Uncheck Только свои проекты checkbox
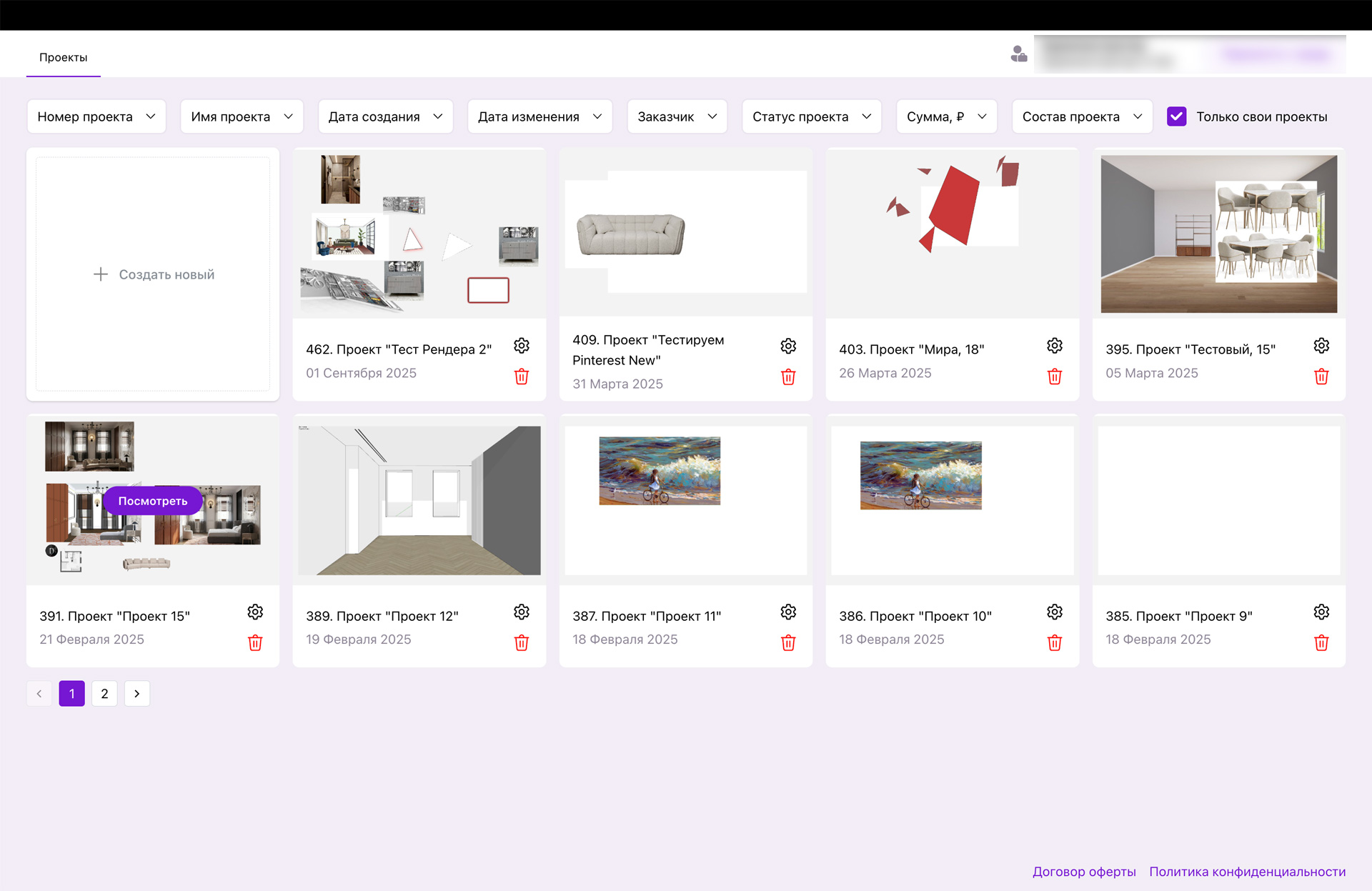Screen dimensions: 1372x891 (1177, 116)
